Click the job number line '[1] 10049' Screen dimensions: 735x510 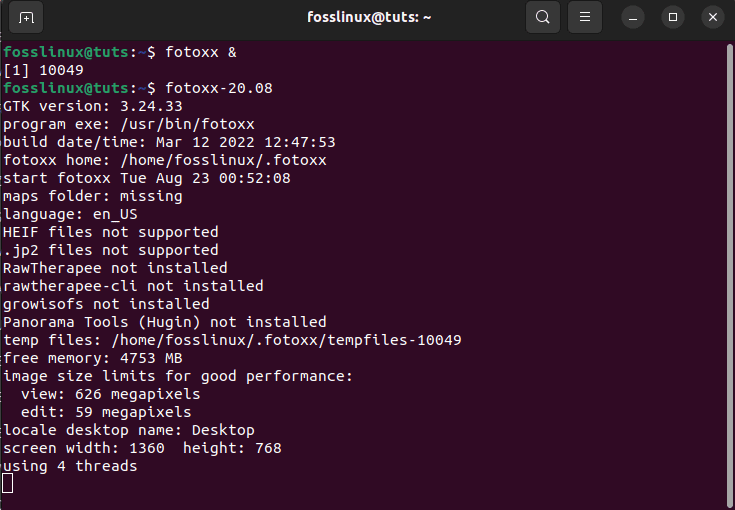[x=43, y=70]
